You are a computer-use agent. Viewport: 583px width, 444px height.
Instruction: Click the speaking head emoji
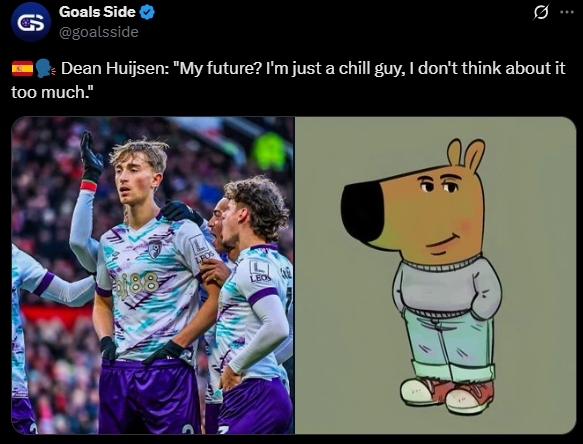click(x=45, y=69)
